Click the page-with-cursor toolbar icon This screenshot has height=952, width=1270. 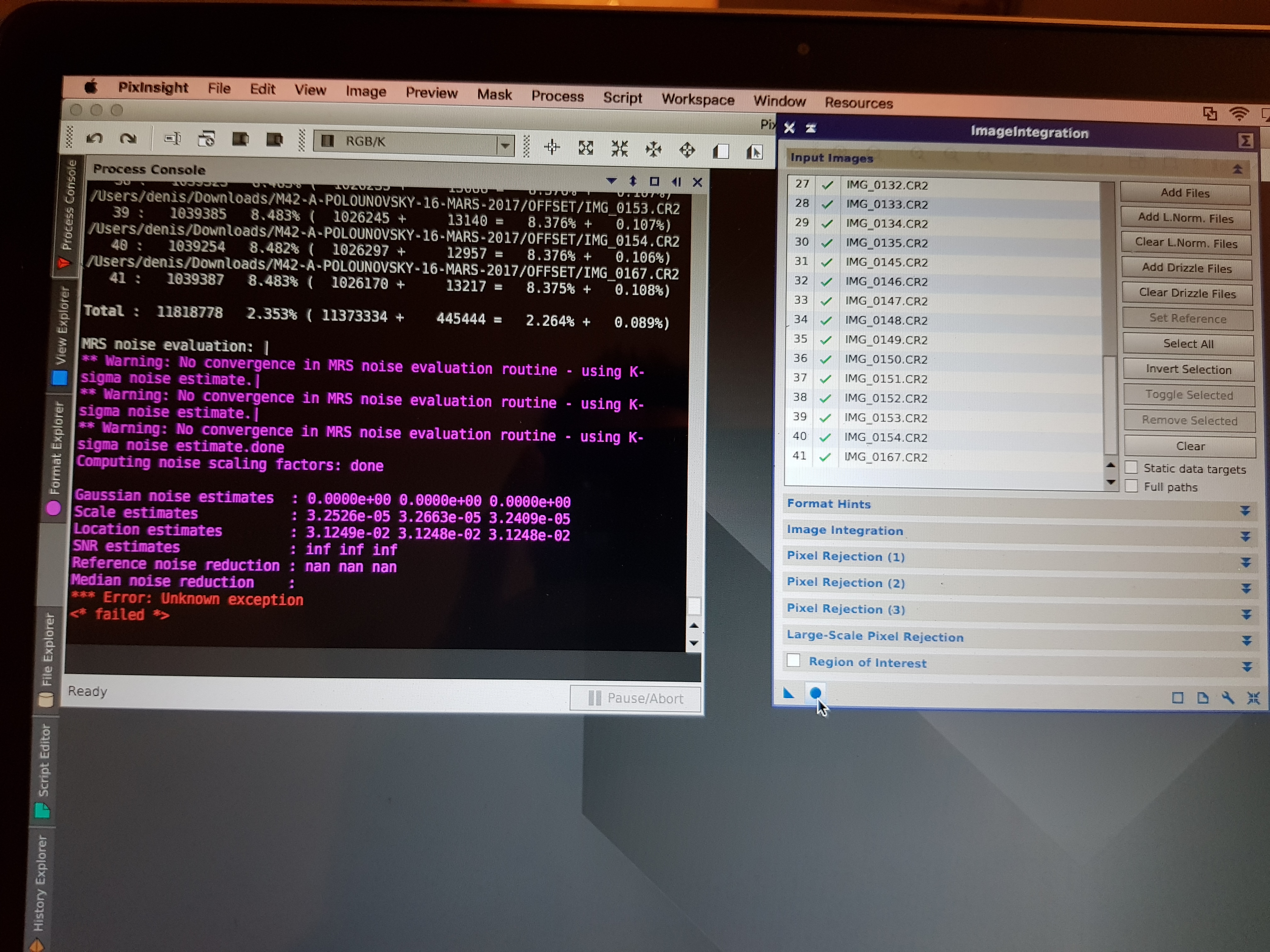(x=754, y=152)
